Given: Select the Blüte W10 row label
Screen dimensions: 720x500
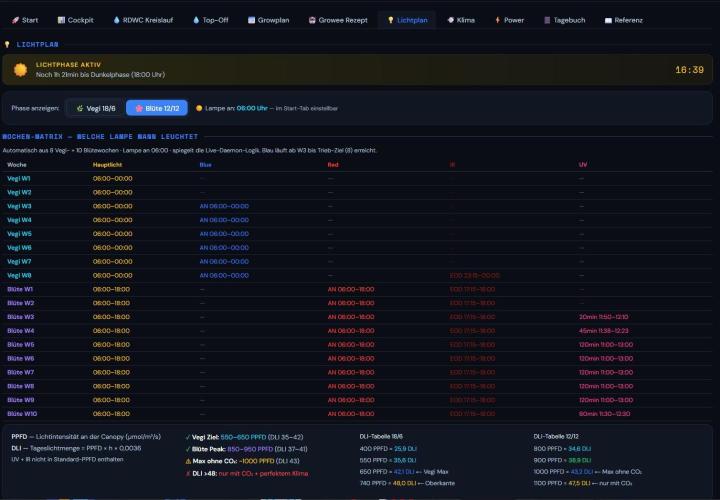Looking at the screenshot, I should pos(22,414).
